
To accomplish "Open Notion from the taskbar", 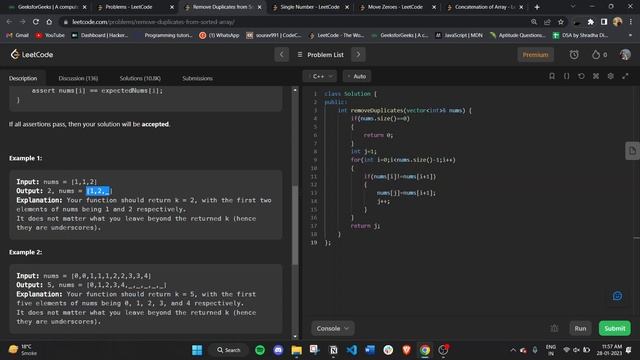I will (x=333, y=350).
